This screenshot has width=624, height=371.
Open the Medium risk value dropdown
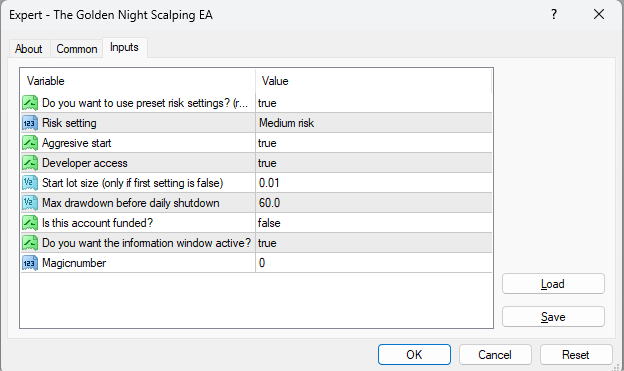[374, 123]
